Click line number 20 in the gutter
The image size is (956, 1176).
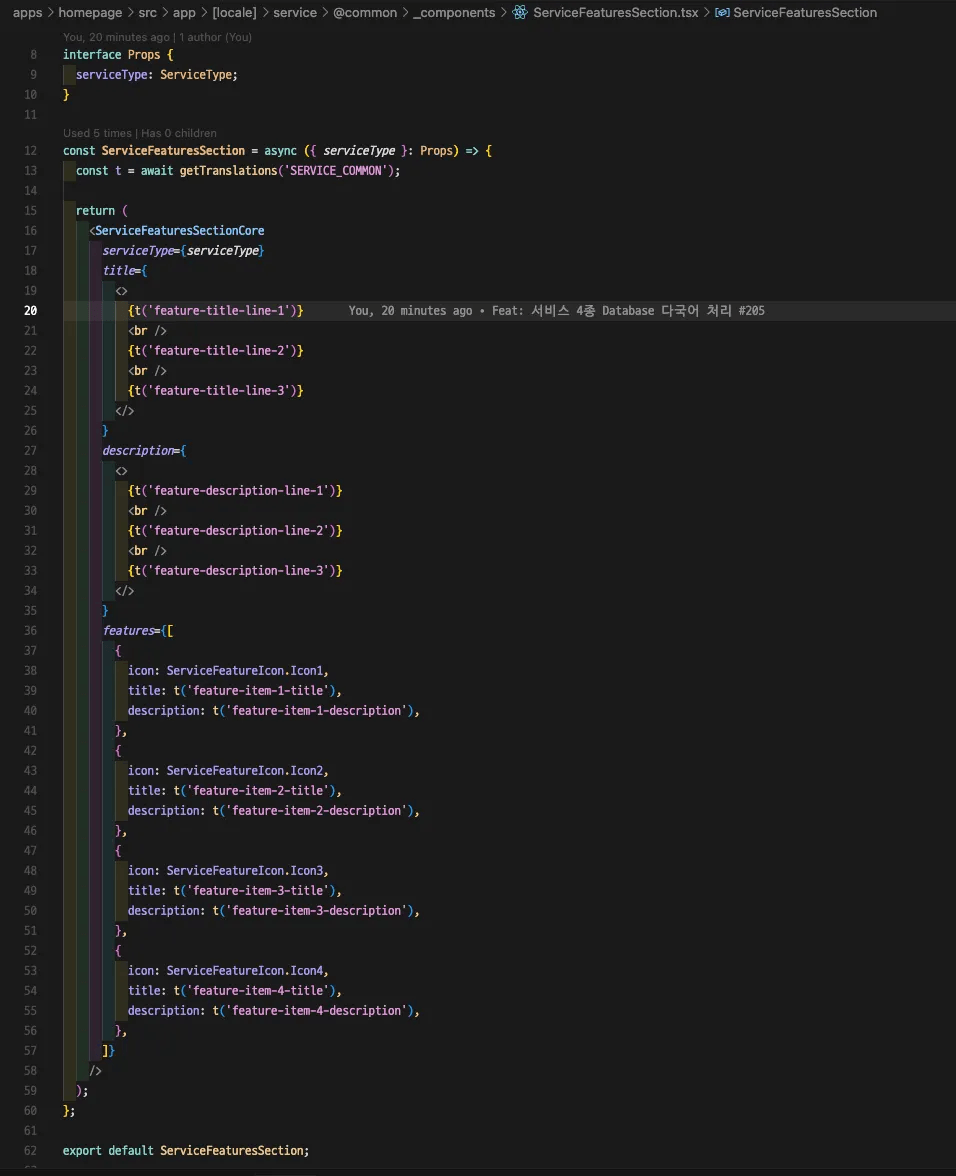30,311
